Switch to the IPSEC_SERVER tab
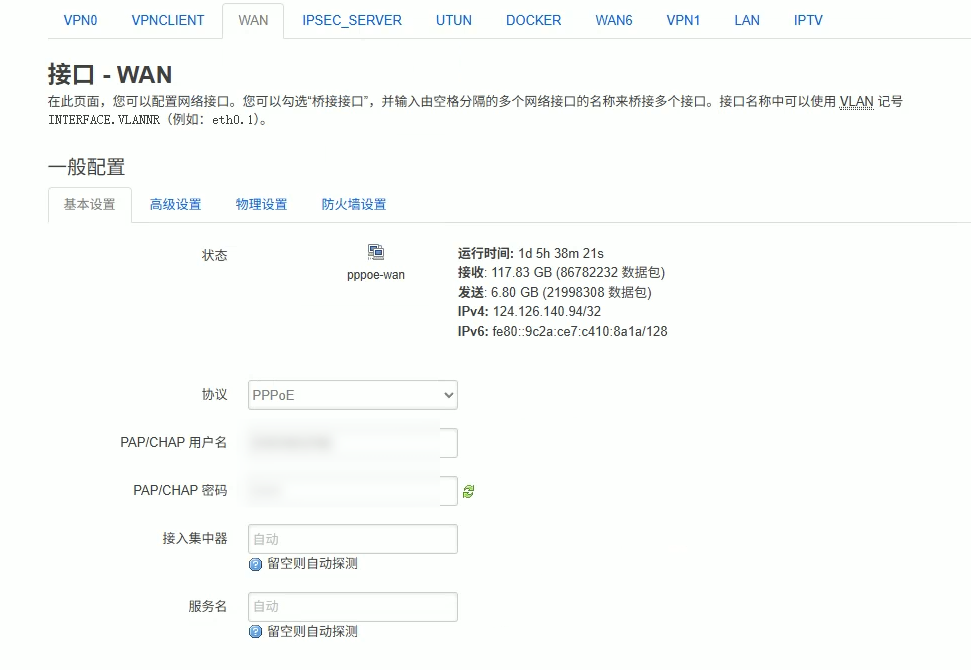This screenshot has height=670, width=971. [x=351, y=19]
